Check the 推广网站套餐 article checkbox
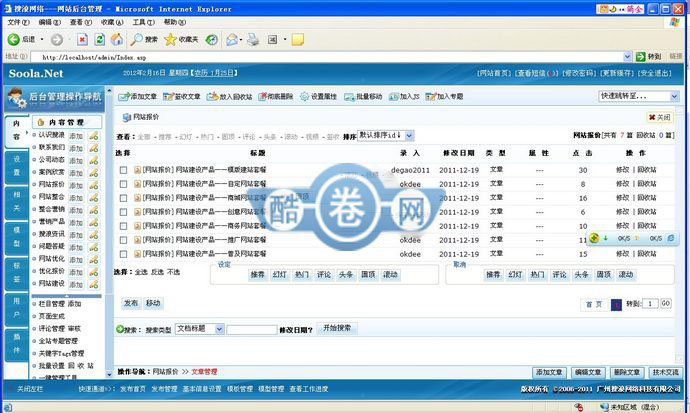 124,240
